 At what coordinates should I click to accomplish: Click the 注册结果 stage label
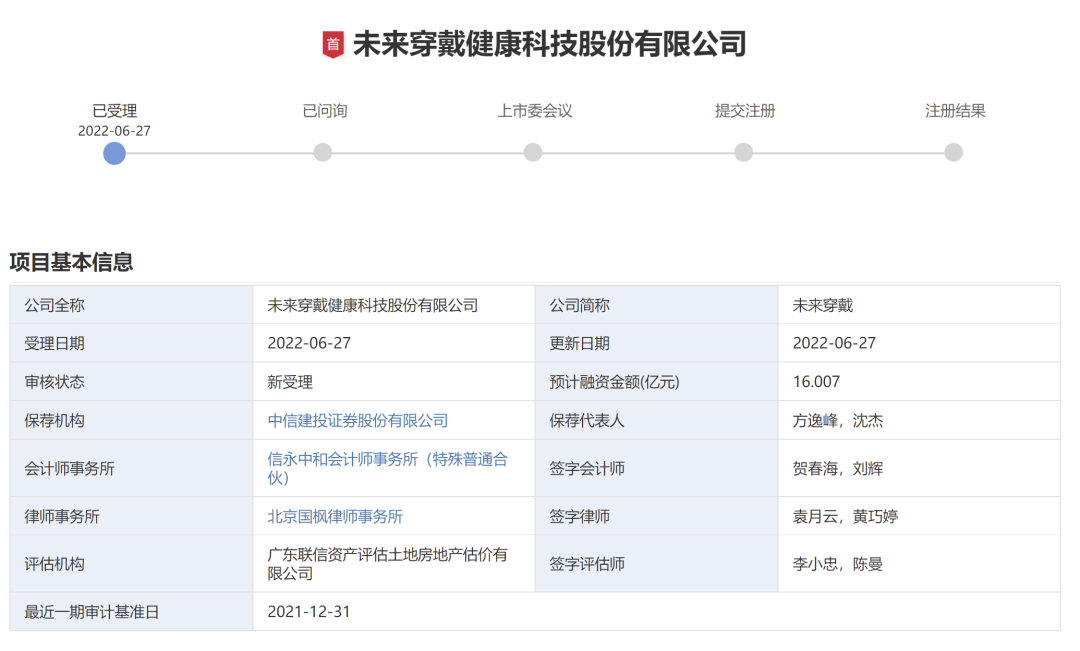click(x=955, y=111)
